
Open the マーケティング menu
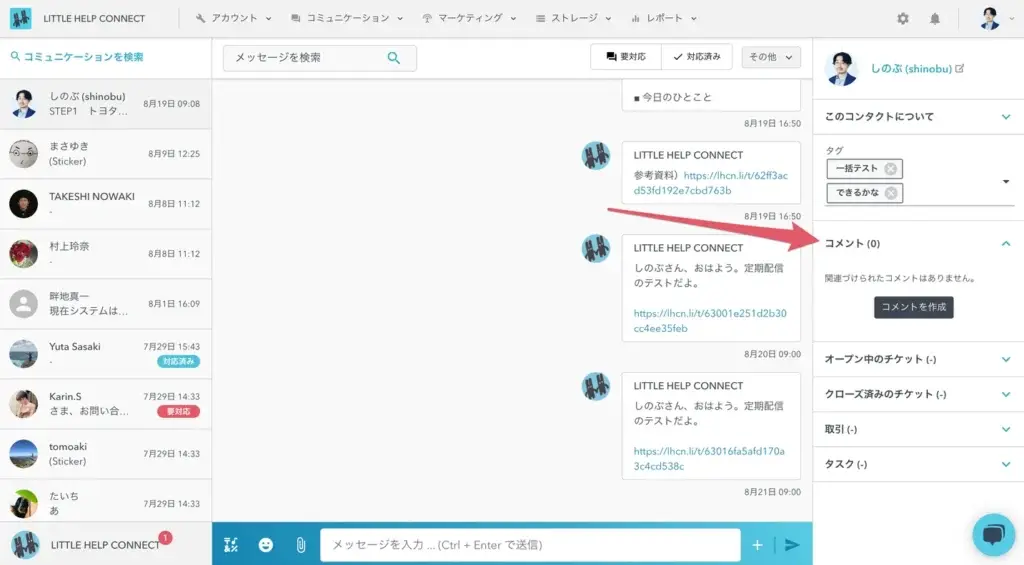pos(469,18)
